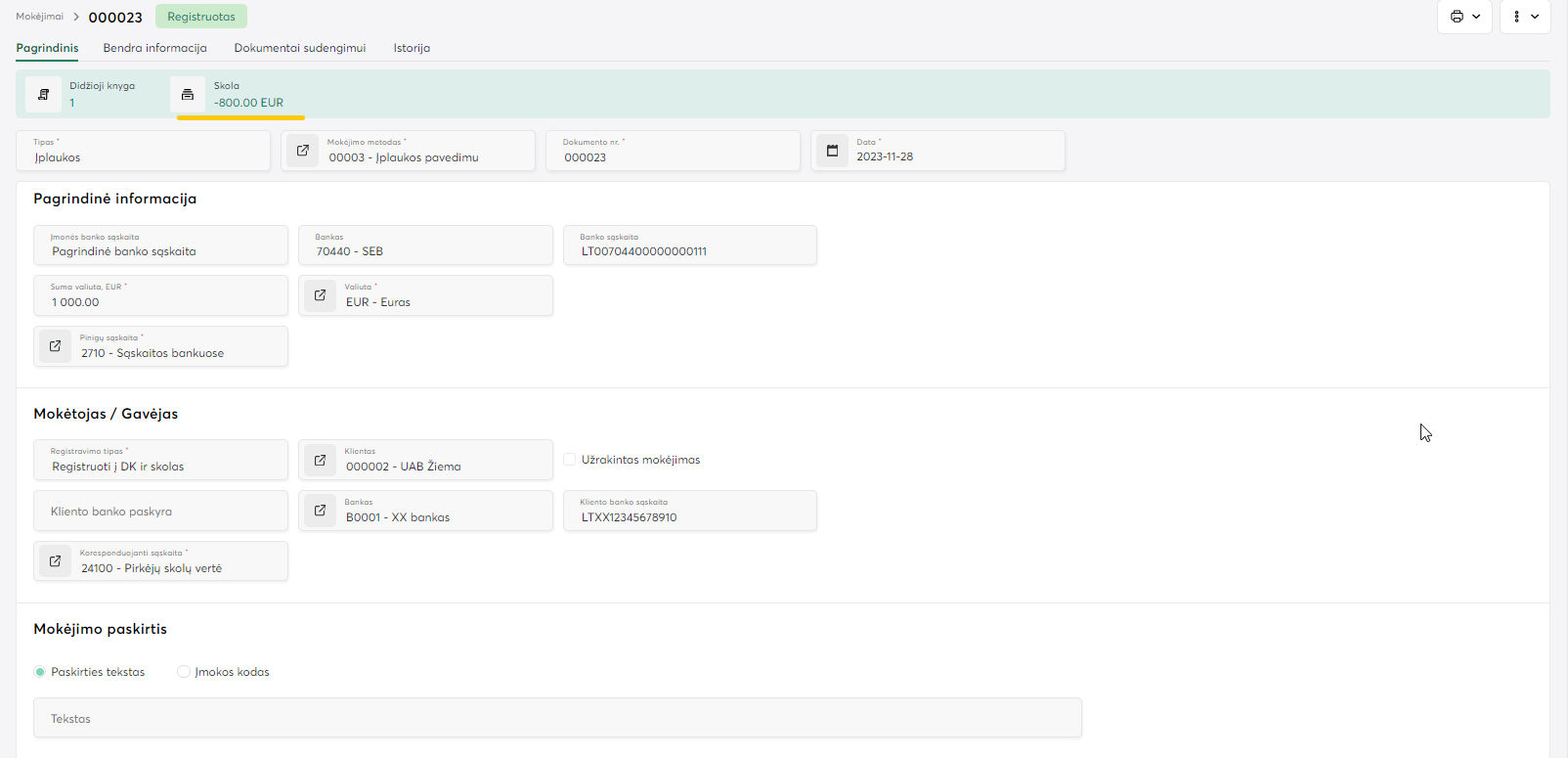Open the calendar icon beside Data
This screenshot has height=758, width=1568.
point(833,151)
